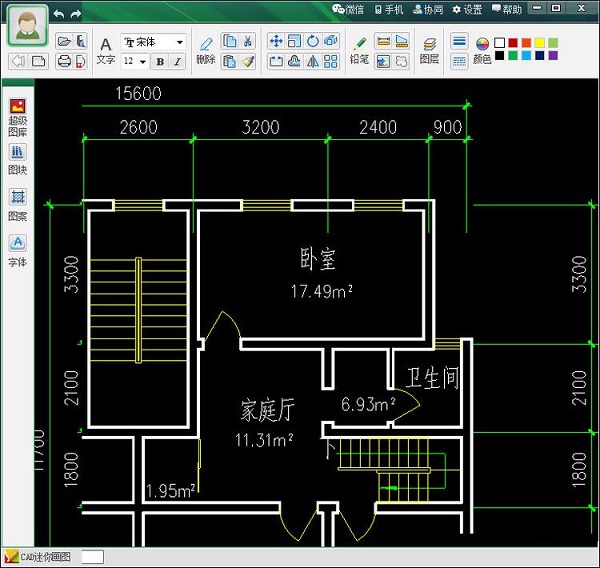Click the print icon
600x568 pixels.
(x=64, y=61)
